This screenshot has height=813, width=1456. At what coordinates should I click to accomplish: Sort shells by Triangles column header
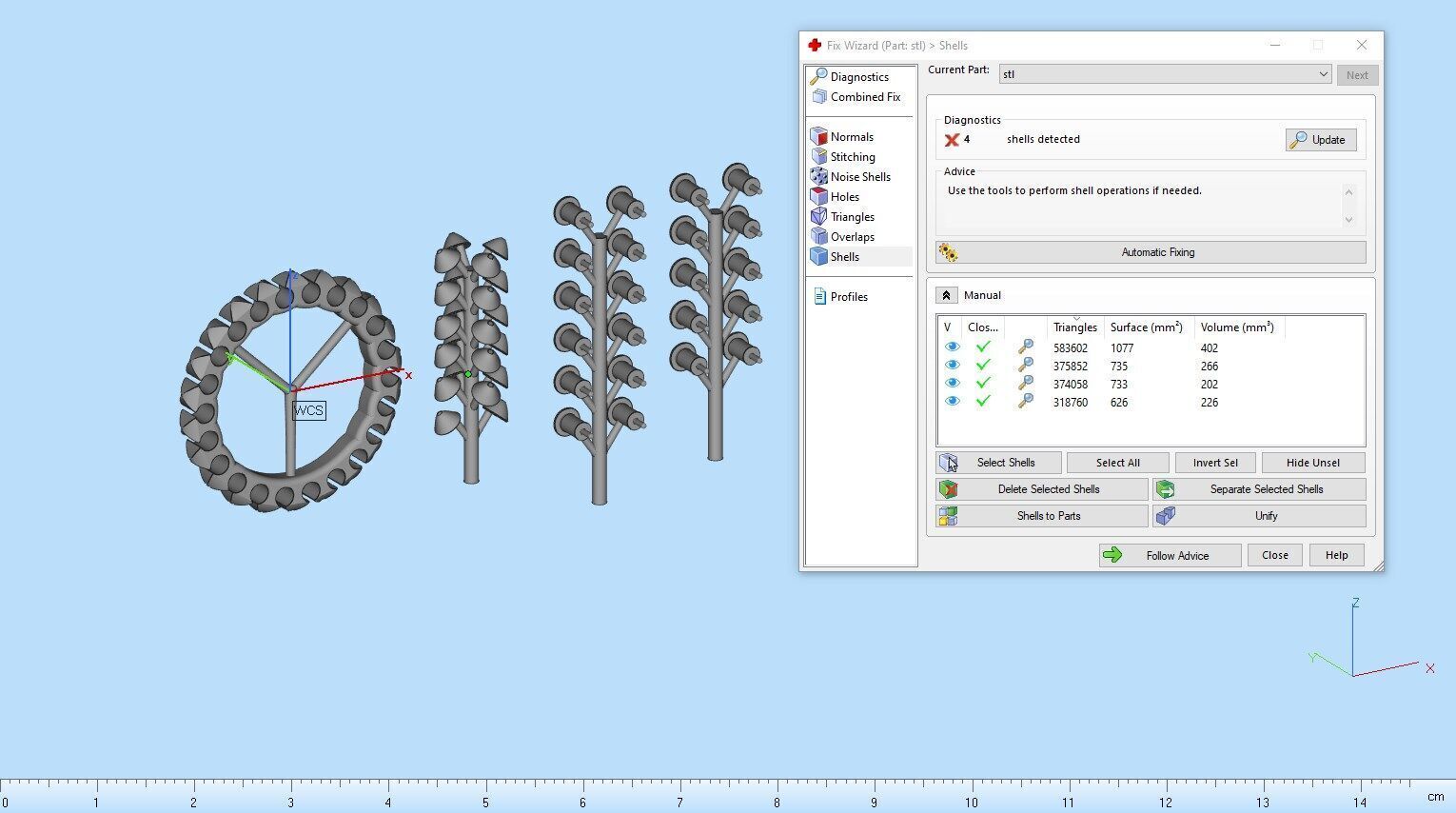1075,327
